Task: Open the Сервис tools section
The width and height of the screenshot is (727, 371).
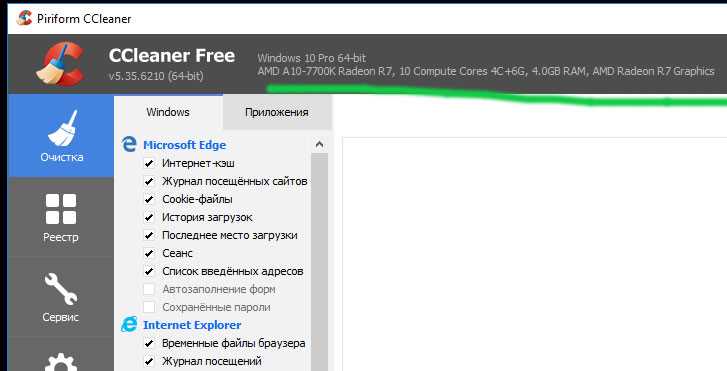Action: [x=61, y=298]
